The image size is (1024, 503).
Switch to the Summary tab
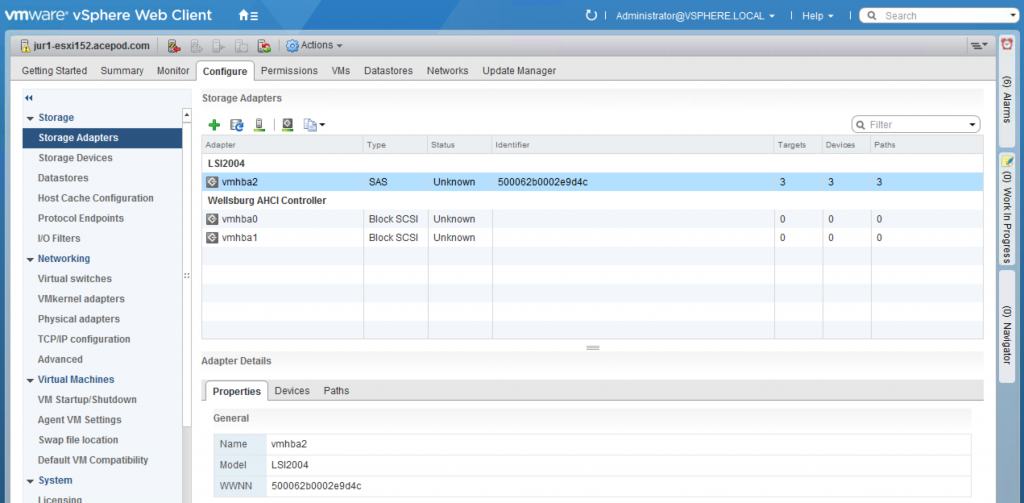tap(122, 71)
